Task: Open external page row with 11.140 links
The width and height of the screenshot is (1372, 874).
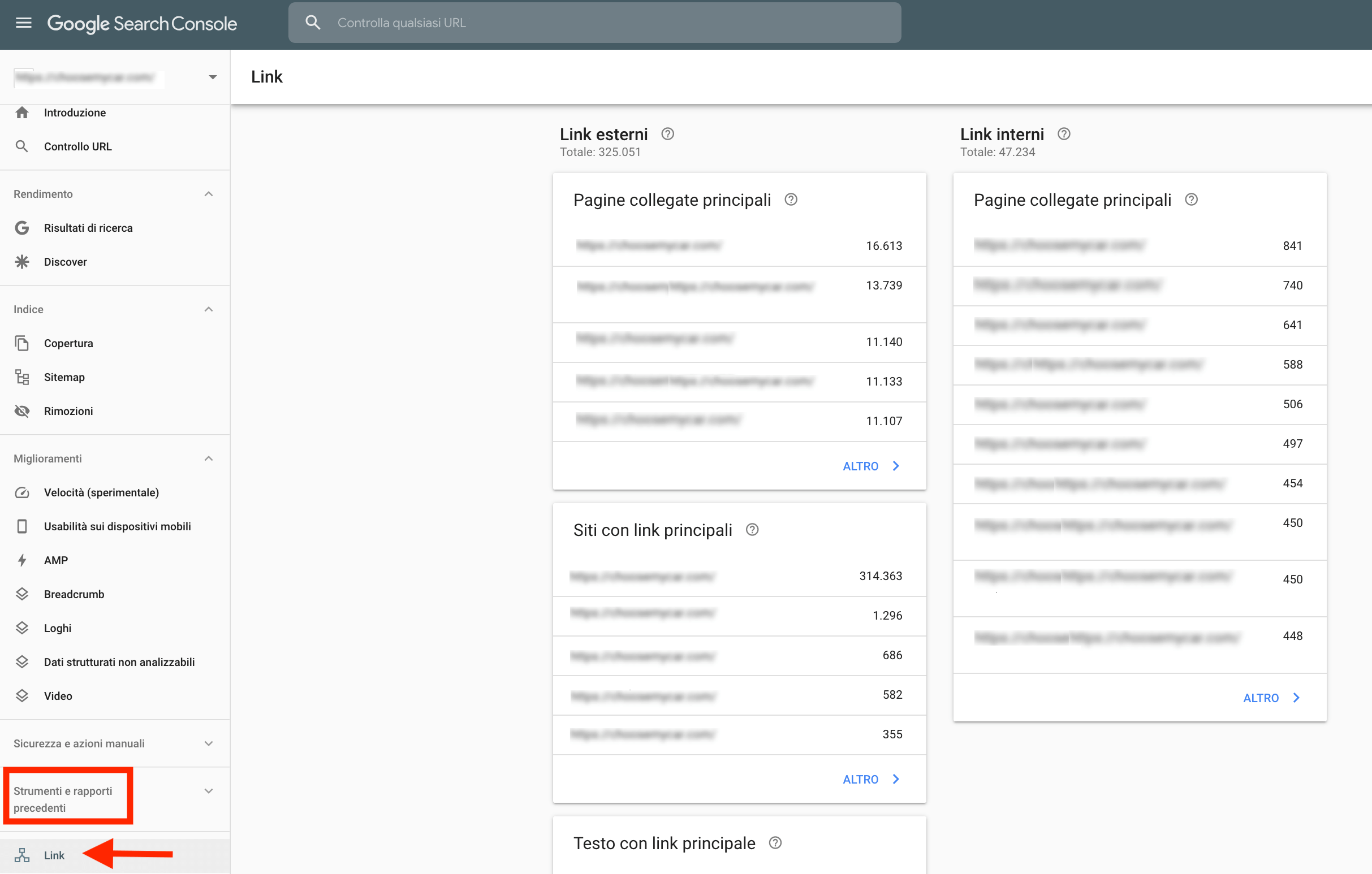Action: pyautogui.click(x=740, y=343)
